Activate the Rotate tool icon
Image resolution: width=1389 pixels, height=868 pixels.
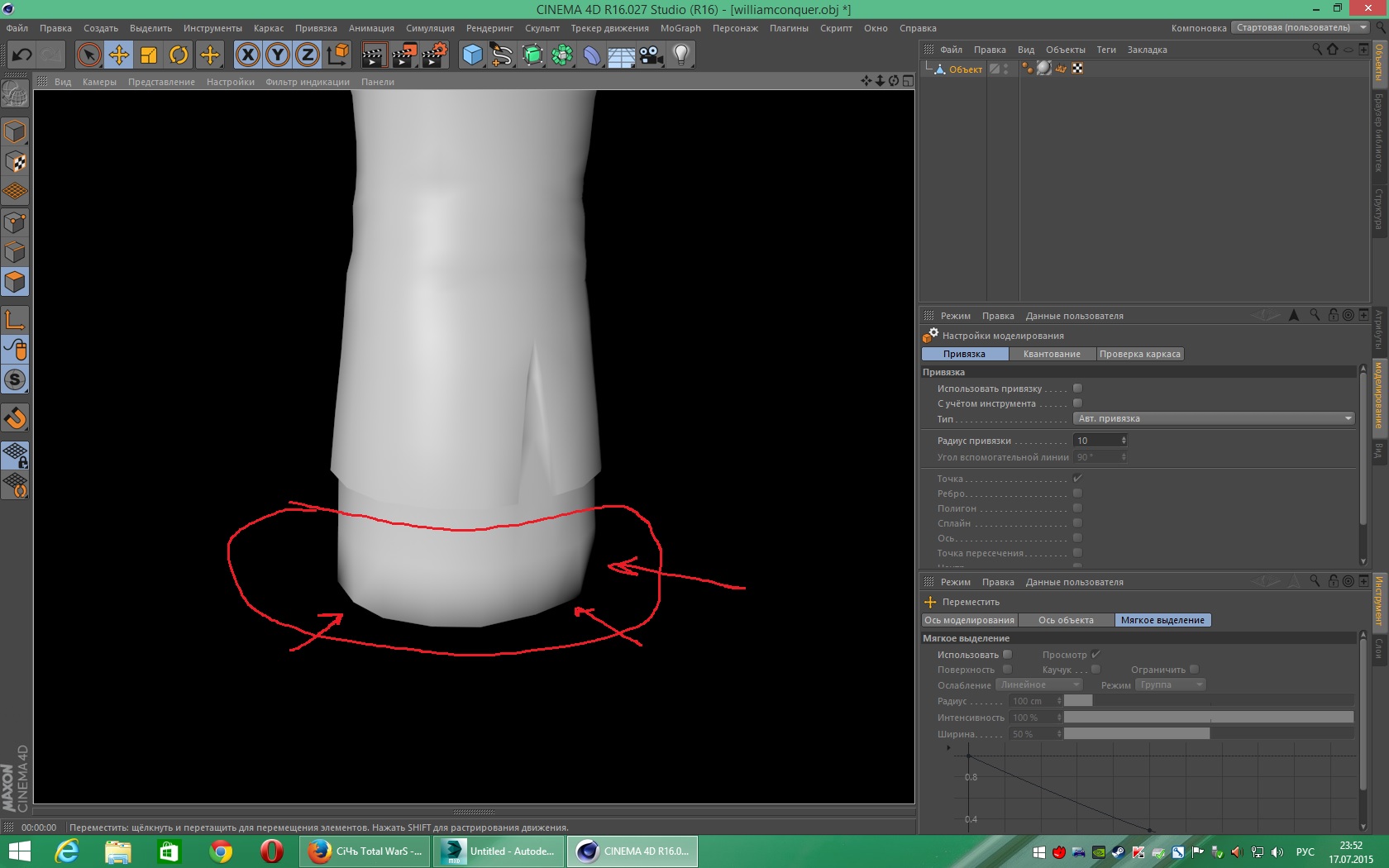pos(179,55)
